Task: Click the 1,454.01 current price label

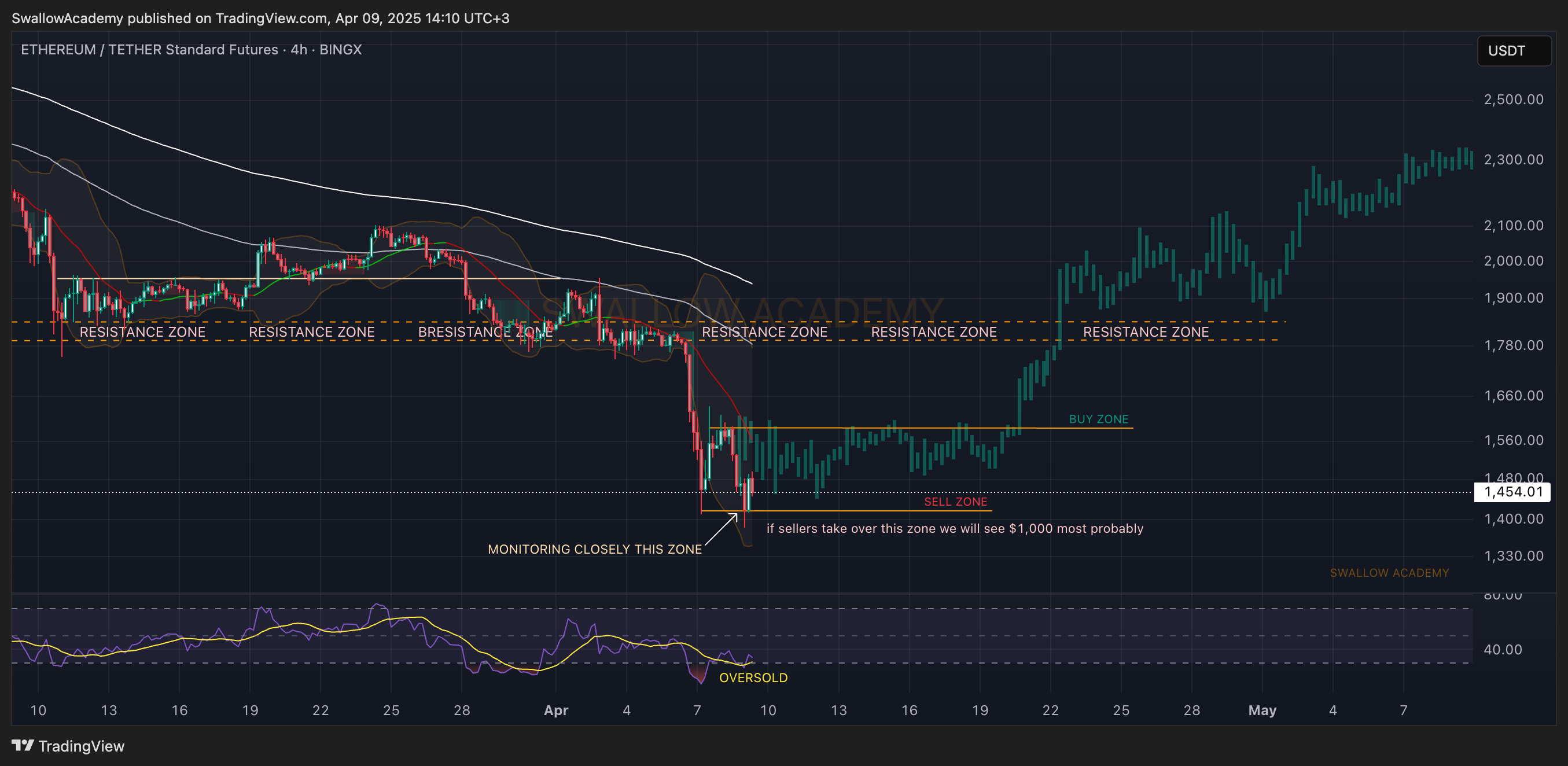Action: [1512, 492]
